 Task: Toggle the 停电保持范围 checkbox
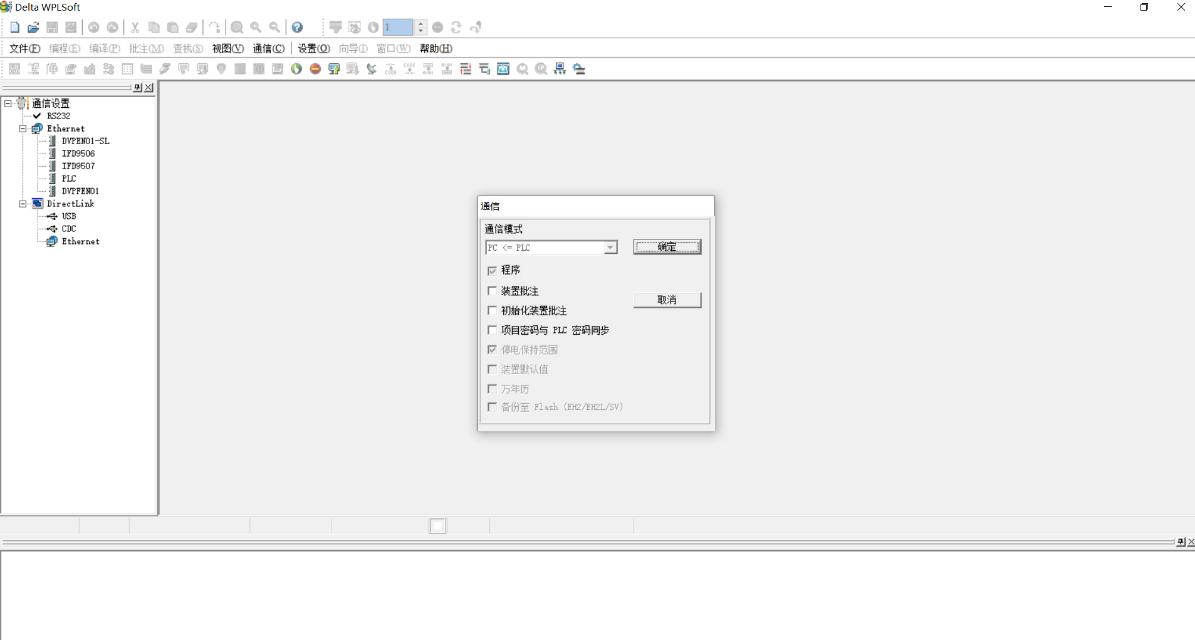pos(492,349)
